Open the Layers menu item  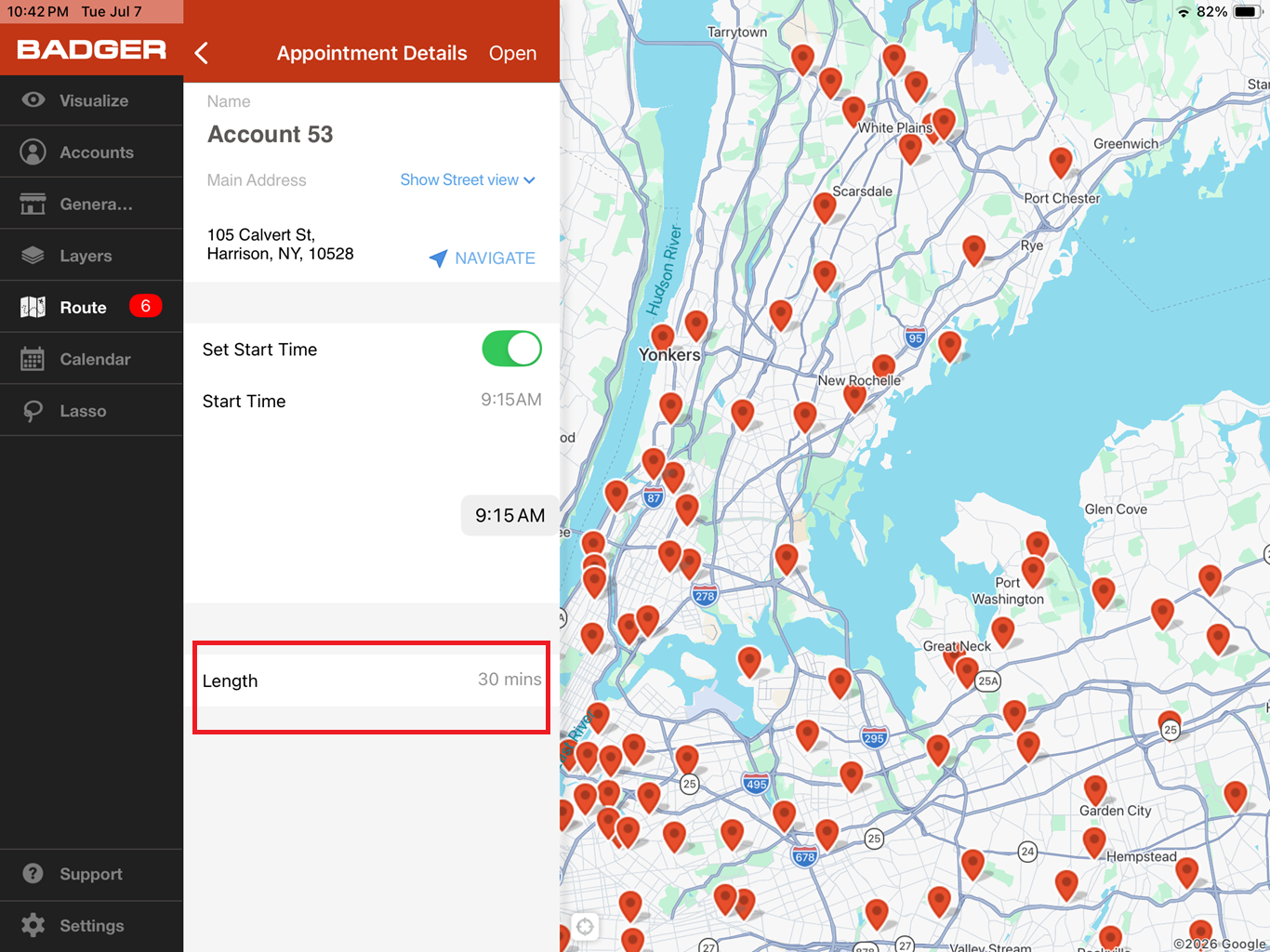91,256
